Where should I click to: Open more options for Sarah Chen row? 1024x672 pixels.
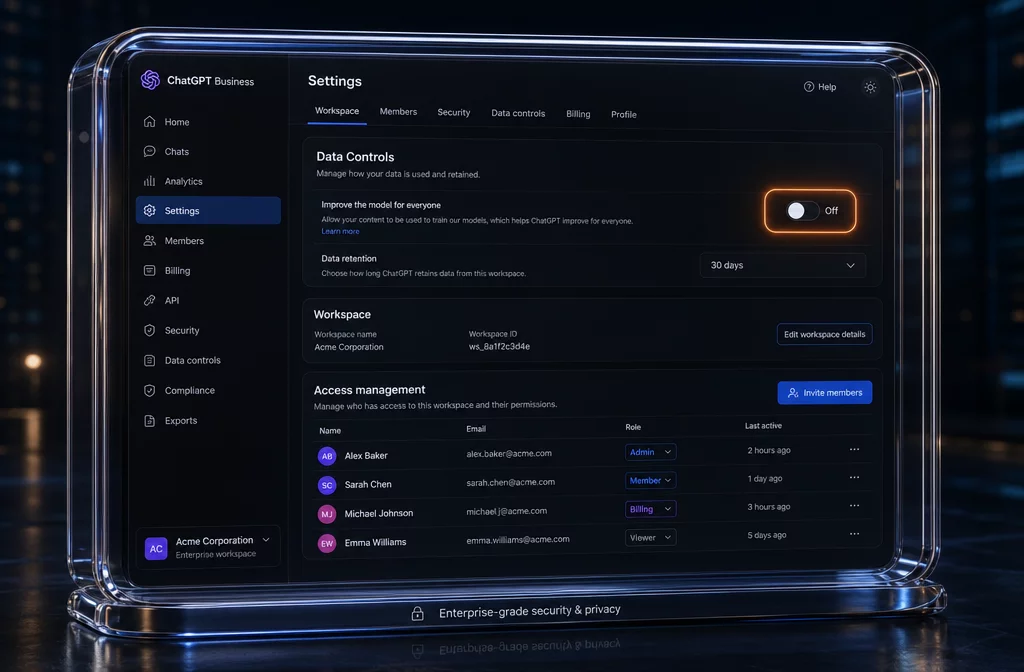[x=854, y=477]
